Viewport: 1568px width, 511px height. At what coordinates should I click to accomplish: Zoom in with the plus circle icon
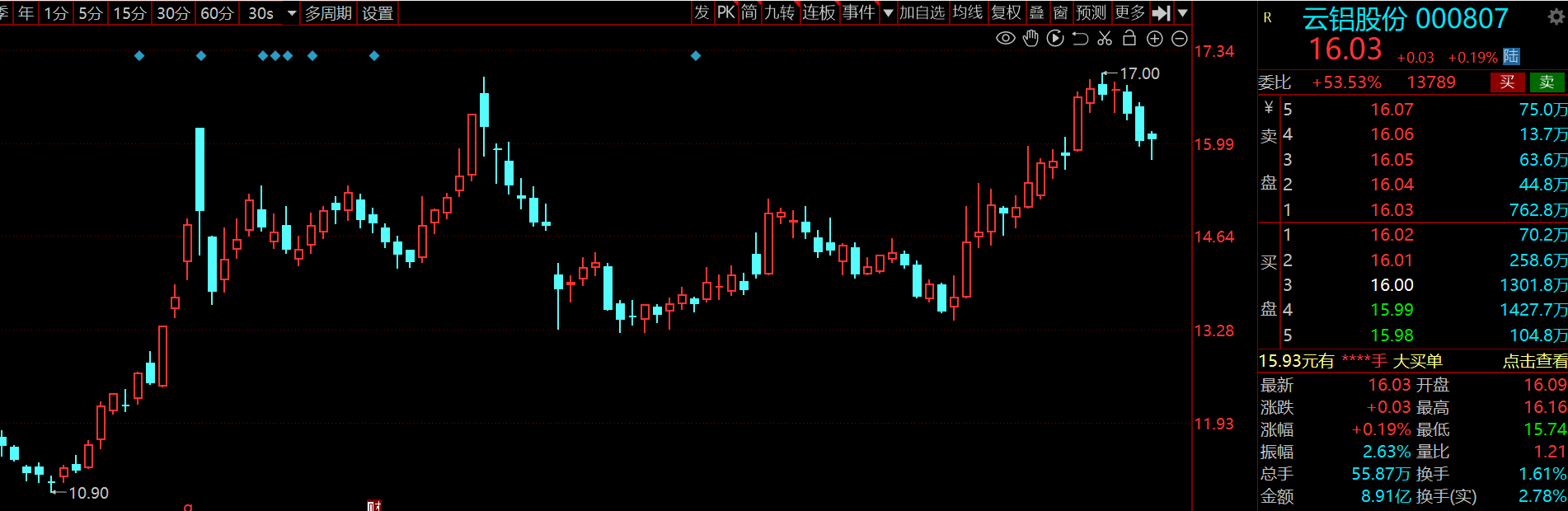(1155, 38)
